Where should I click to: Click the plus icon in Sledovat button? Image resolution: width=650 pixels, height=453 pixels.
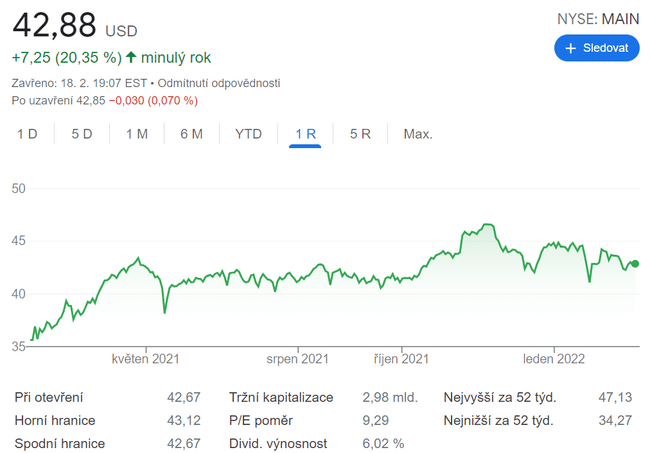click(x=571, y=48)
